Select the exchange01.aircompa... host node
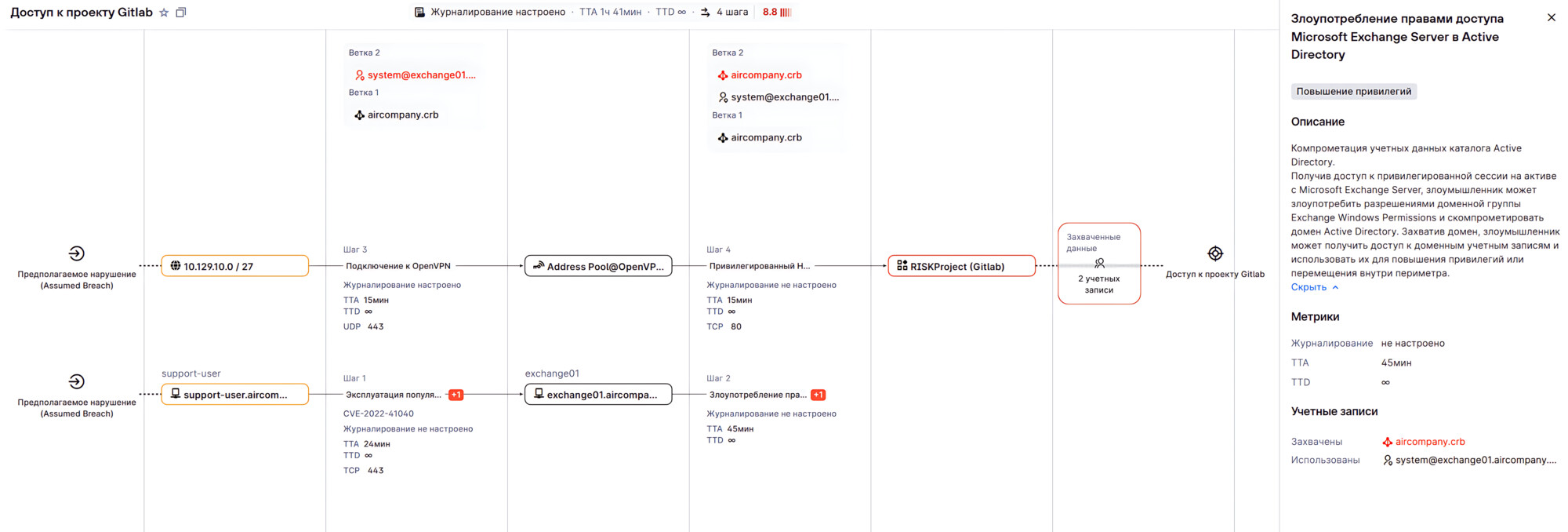 [x=598, y=394]
